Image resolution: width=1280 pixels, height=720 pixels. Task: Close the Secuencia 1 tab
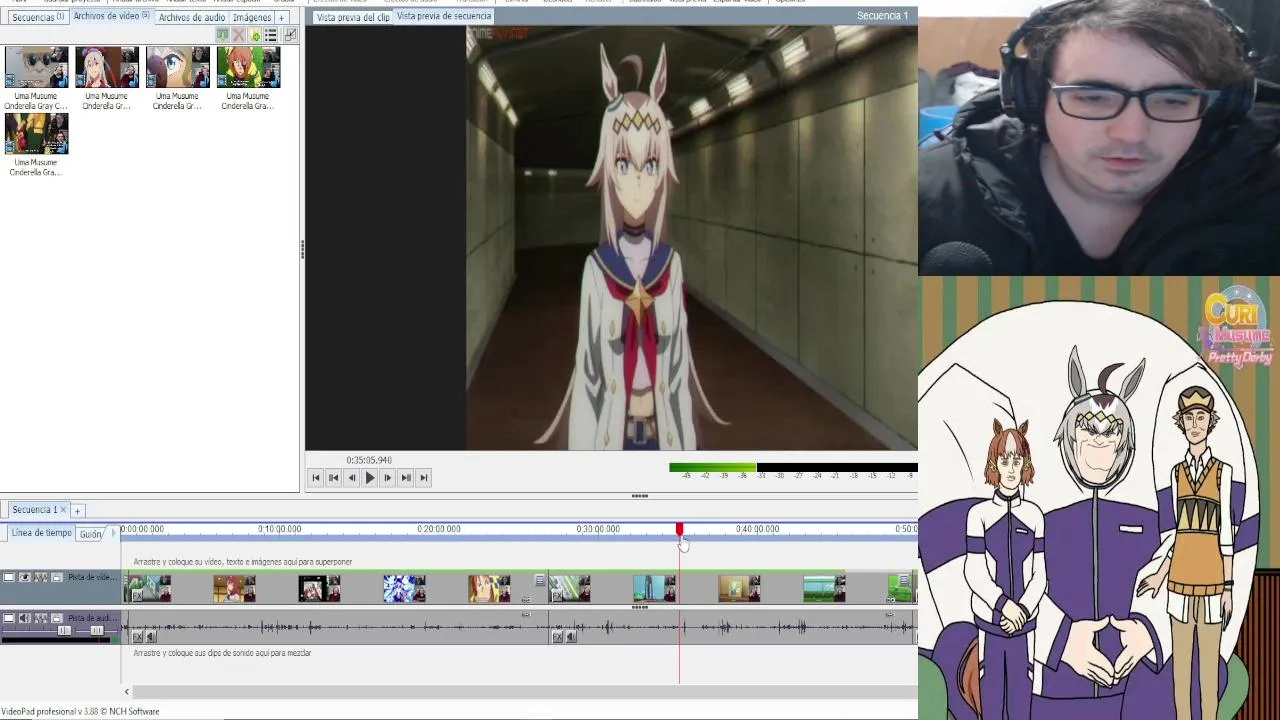[x=63, y=510]
